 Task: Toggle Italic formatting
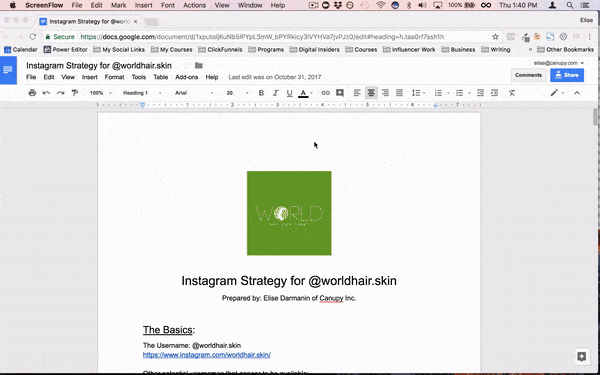coord(275,93)
